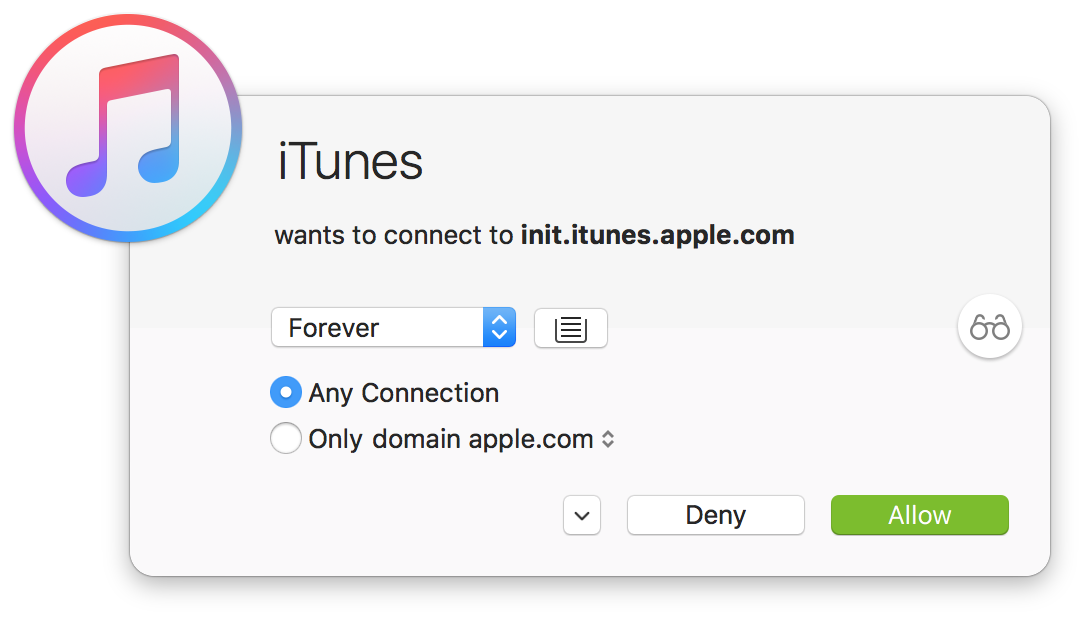The height and width of the screenshot is (618, 1084).
Task: Click the rule details list icon button
Action: tap(570, 328)
